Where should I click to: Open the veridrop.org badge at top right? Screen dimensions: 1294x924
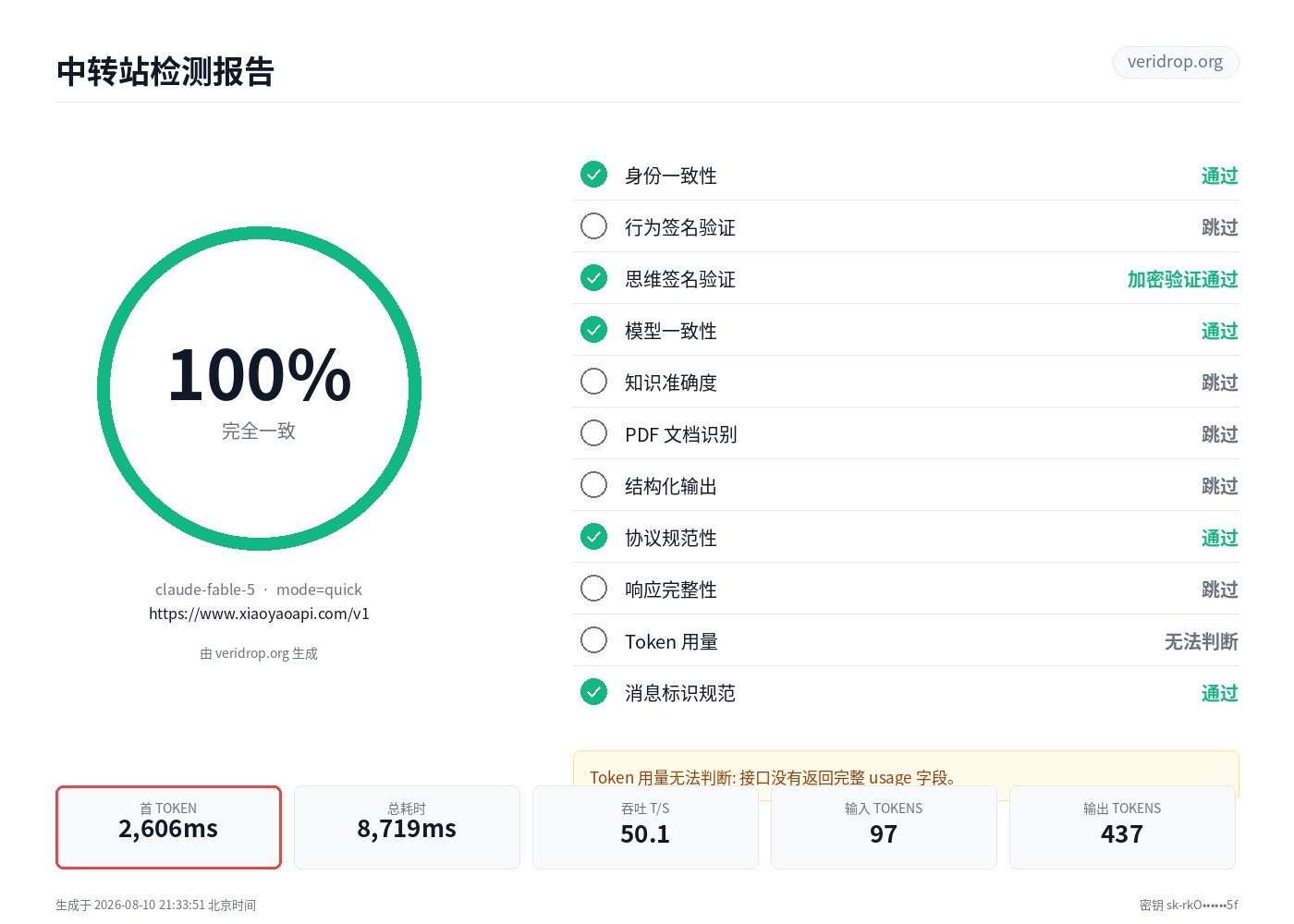coord(1175,62)
